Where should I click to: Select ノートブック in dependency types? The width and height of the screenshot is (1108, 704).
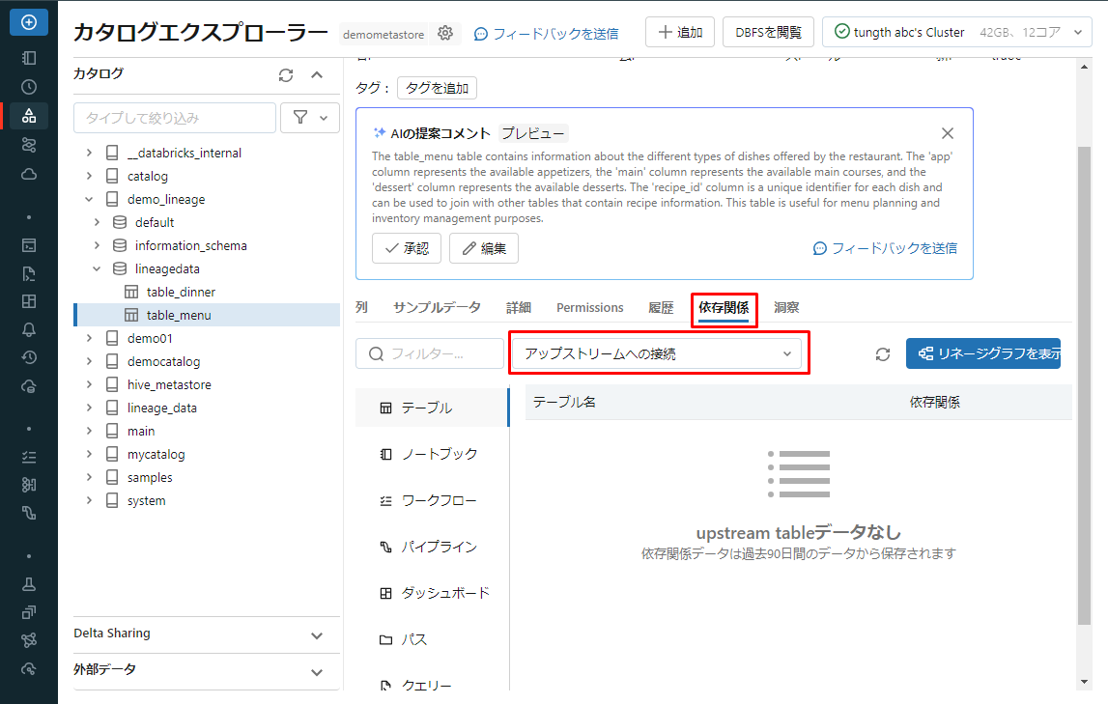point(430,454)
